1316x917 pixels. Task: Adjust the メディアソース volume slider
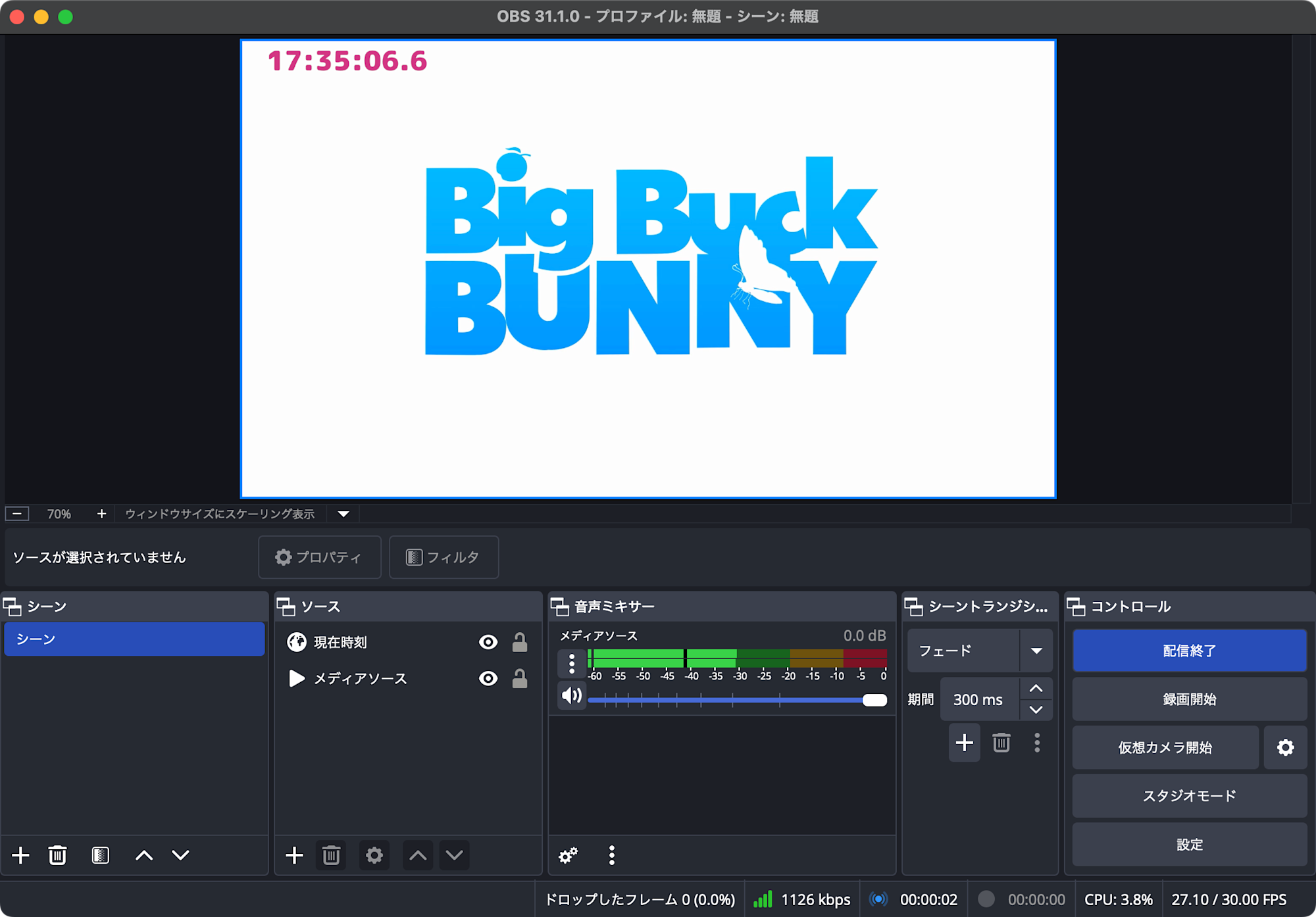(737, 700)
